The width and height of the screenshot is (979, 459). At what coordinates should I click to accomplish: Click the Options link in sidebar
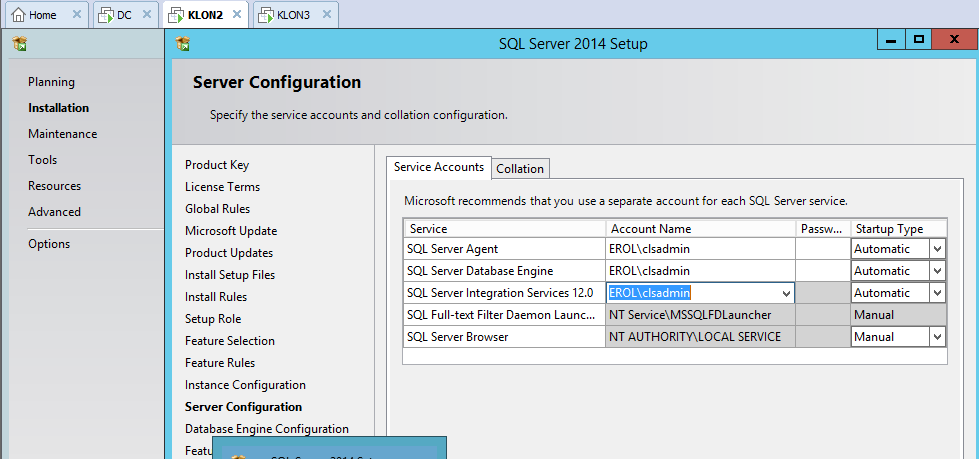point(49,244)
